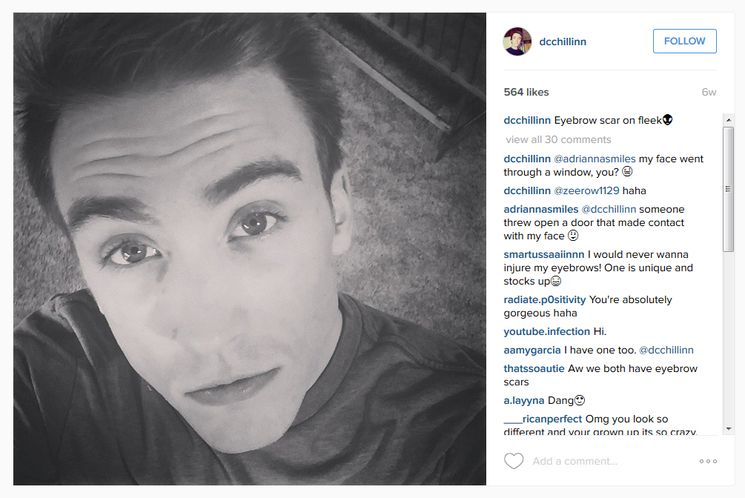
Task: Open dcchillinn's profile avatar
Action: [x=517, y=41]
